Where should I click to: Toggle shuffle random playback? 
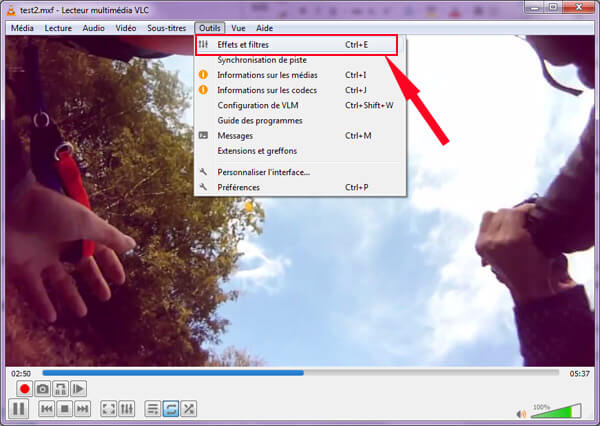tap(189, 409)
